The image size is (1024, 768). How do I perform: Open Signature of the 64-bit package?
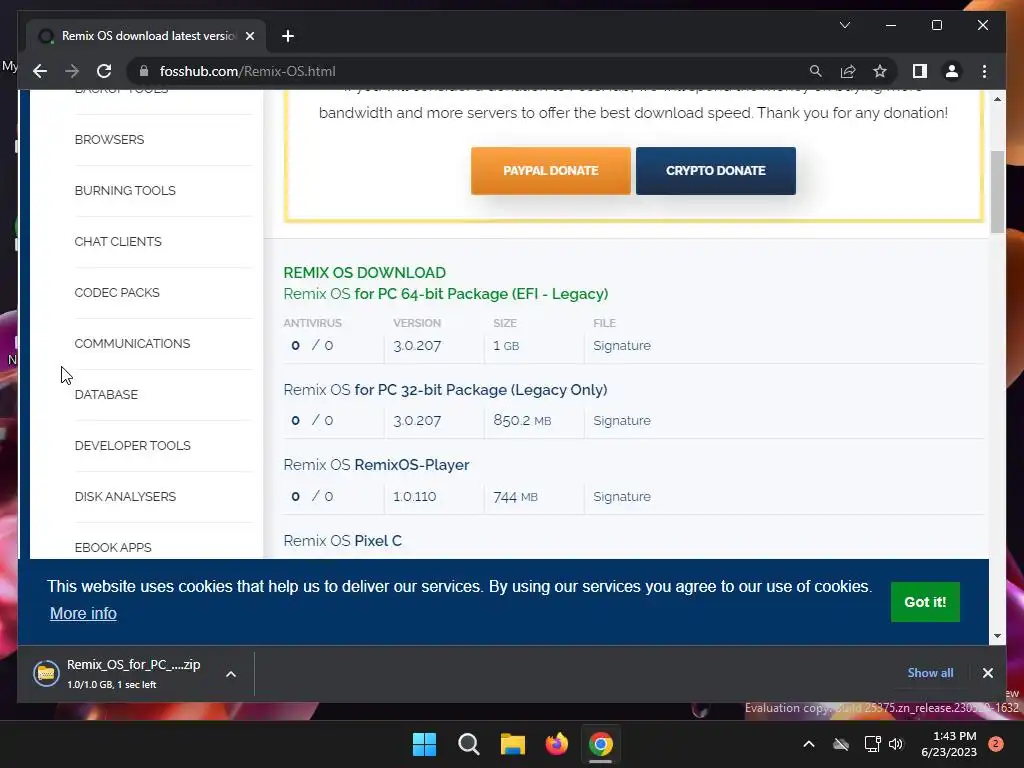622,345
